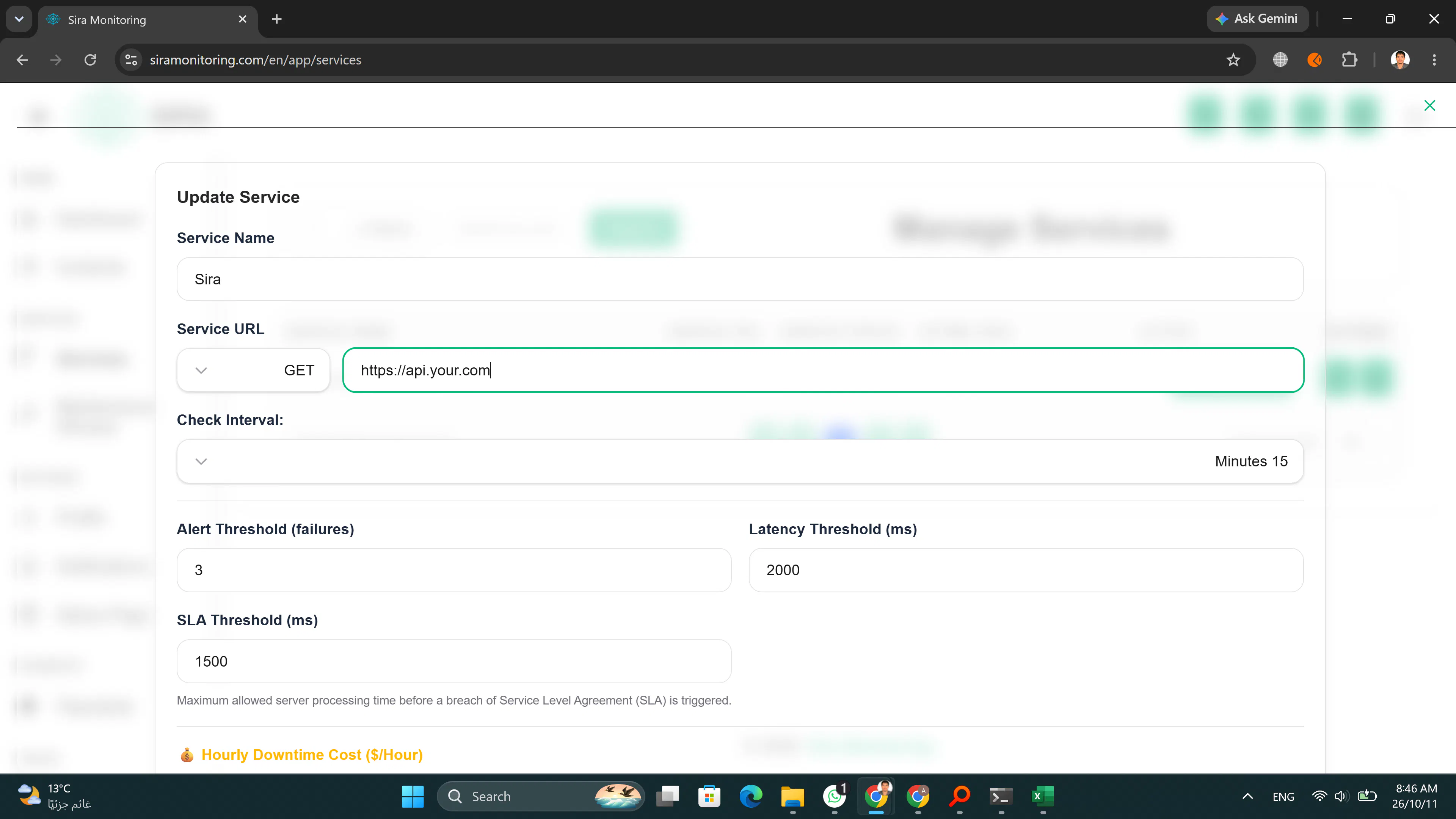Click the browser Back arrow
This screenshot has width=1456, height=819.
tap(22, 60)
